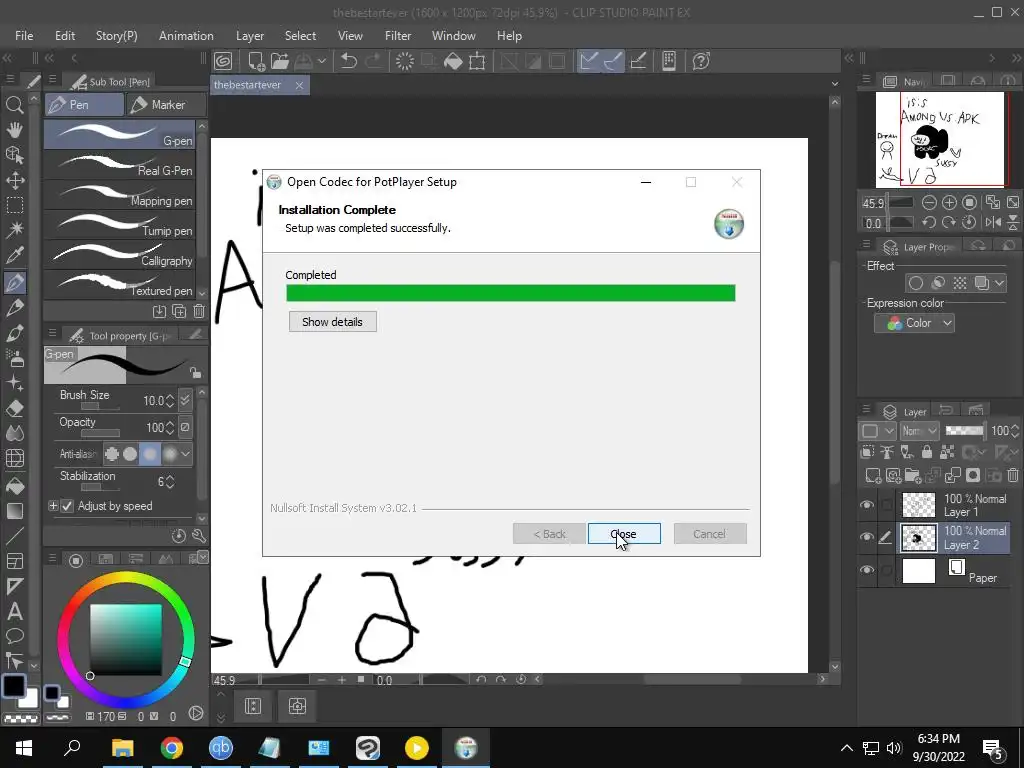Toggle Adjust by speed checkbox

click(67, 506)
